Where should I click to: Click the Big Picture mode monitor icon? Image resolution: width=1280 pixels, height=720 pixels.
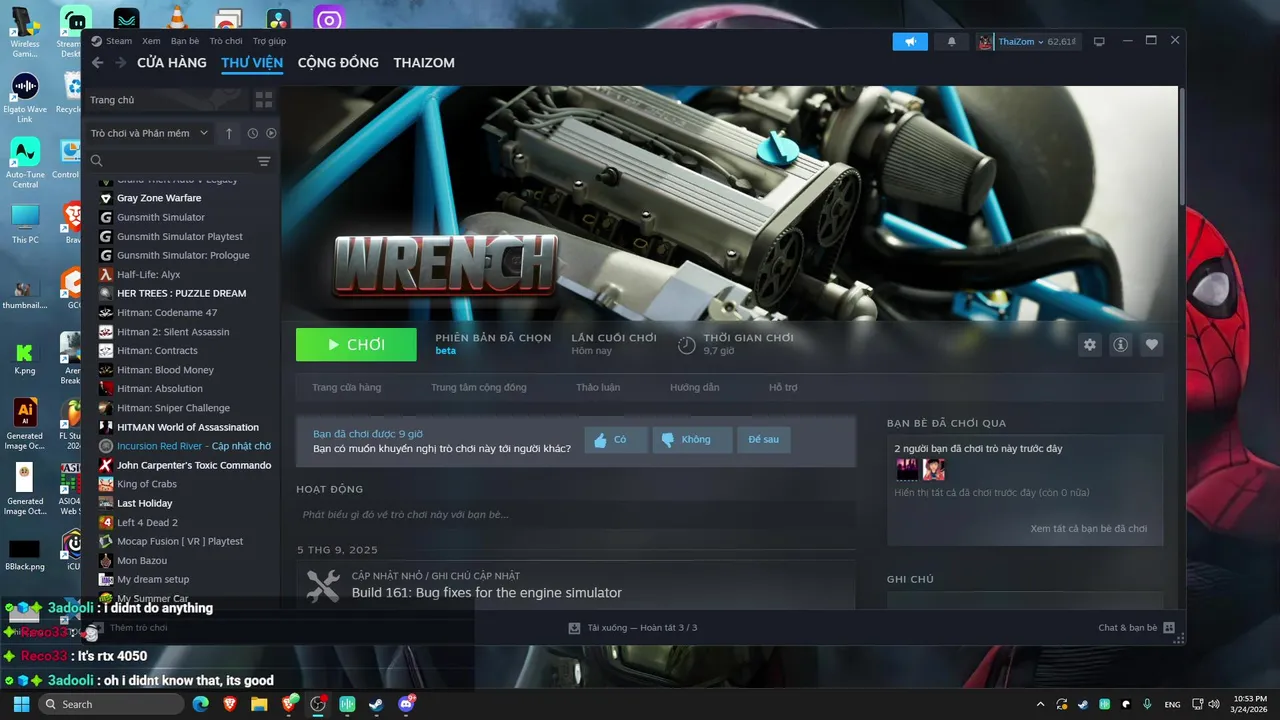point(1099,41)
